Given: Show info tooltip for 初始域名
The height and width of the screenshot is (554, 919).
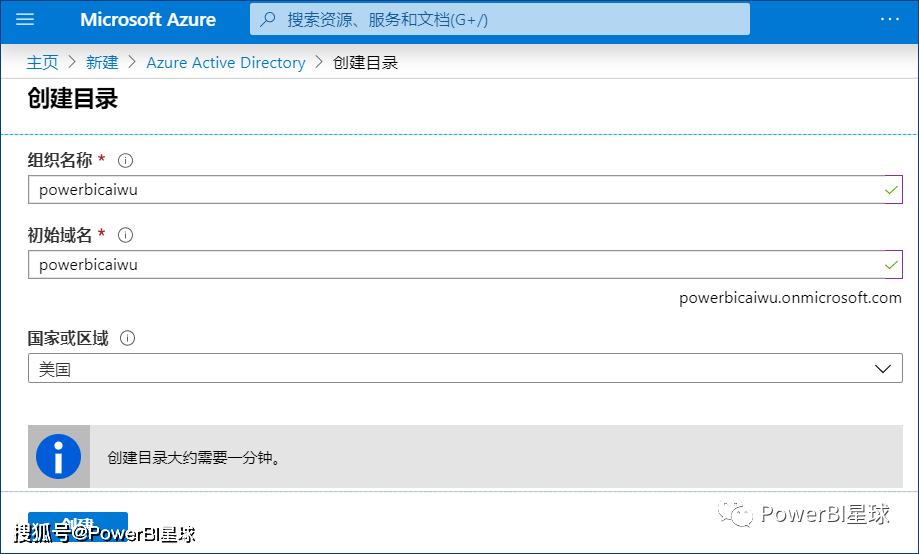Looking at the screenshot, I should point(125,235).
